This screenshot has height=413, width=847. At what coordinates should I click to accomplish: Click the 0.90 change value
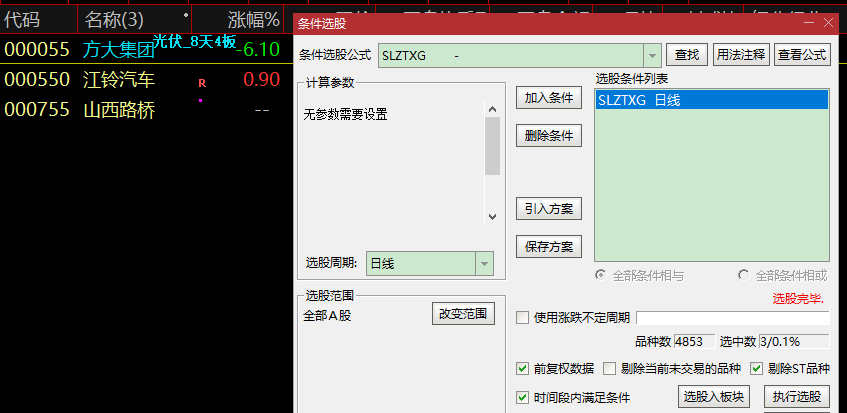click(261, 80)
